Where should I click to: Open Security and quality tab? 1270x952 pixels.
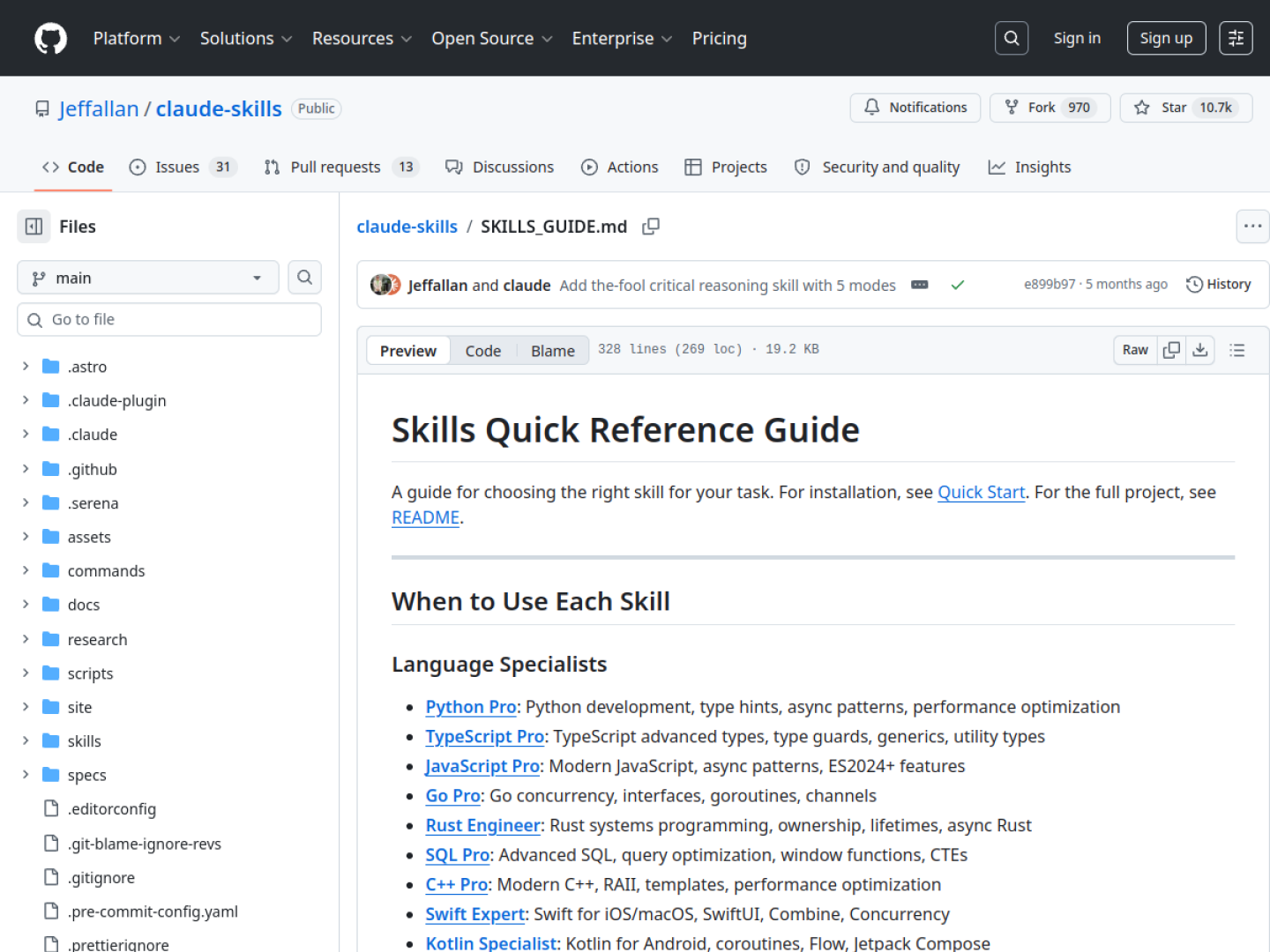pos(878,167)
